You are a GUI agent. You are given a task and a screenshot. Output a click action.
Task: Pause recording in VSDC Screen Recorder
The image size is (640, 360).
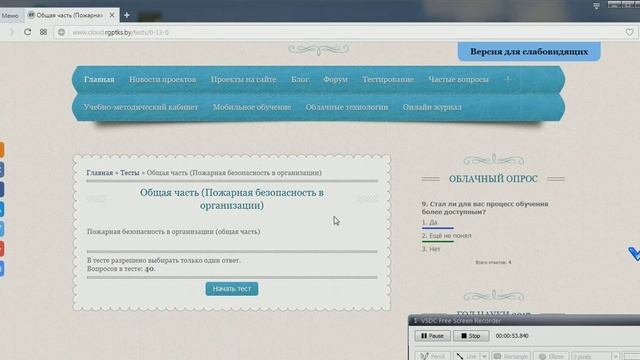[433, 336]
